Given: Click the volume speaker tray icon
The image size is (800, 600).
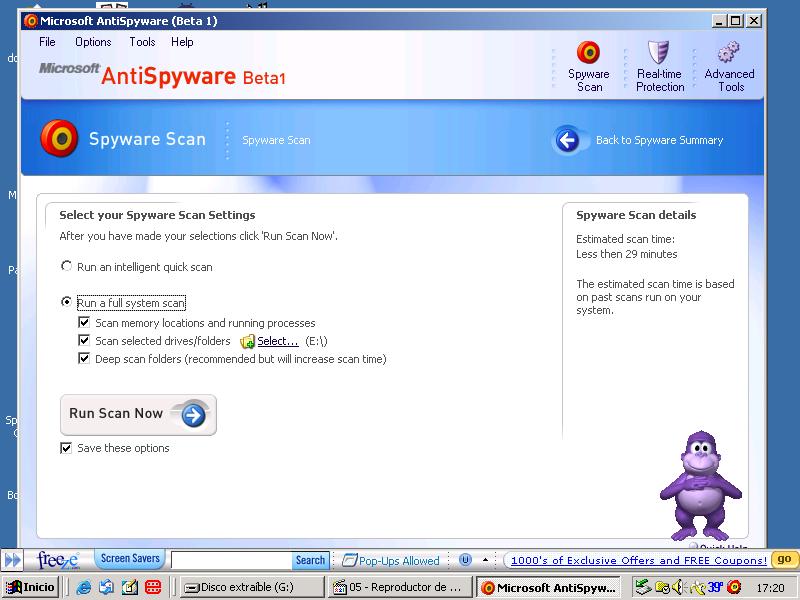Looking at the screenshot, I should pos(678,588).
